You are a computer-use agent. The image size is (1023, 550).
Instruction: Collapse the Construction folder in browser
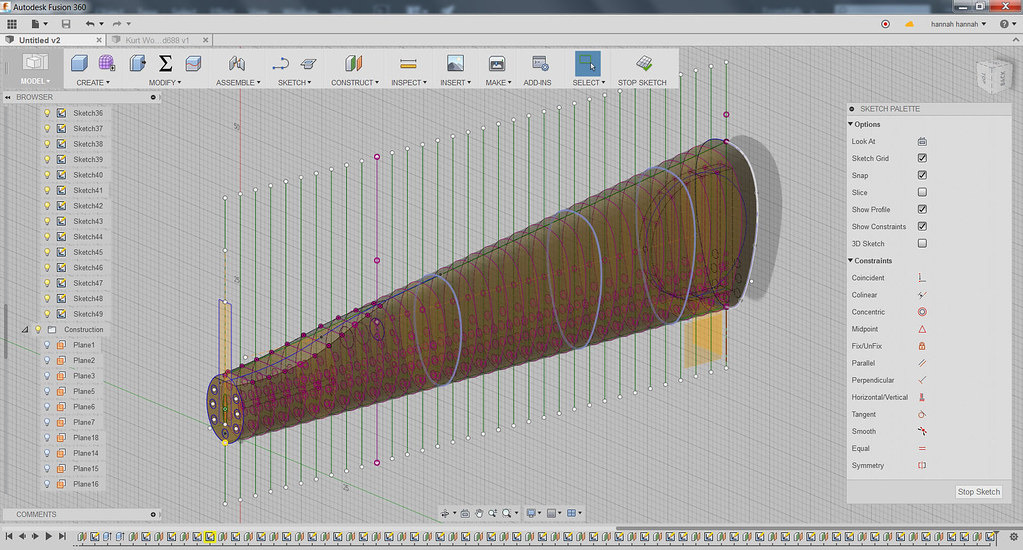click(x=25, y=330)
